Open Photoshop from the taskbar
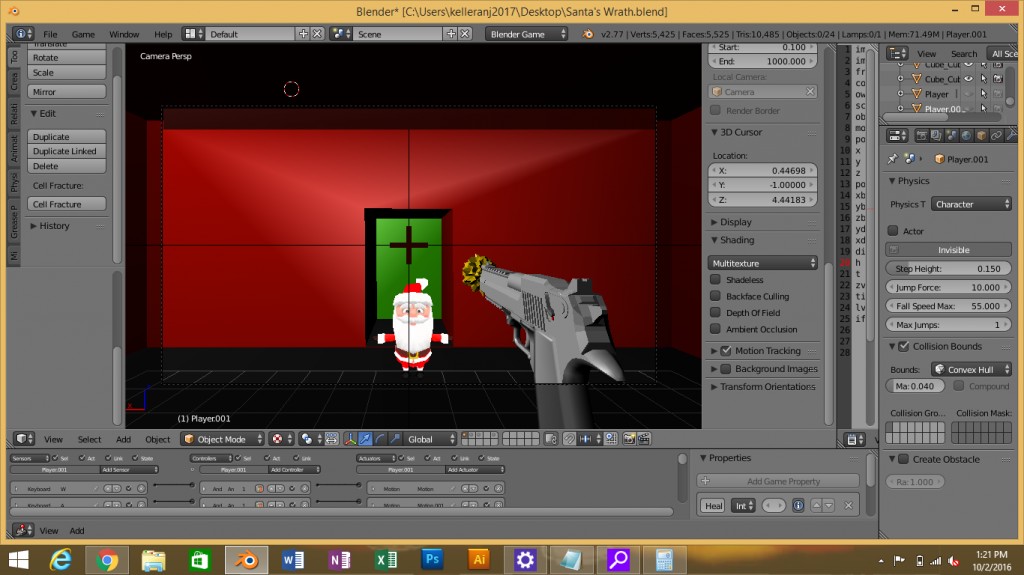The height and width of the screenshot is (575, 1024). pos(432,560)
